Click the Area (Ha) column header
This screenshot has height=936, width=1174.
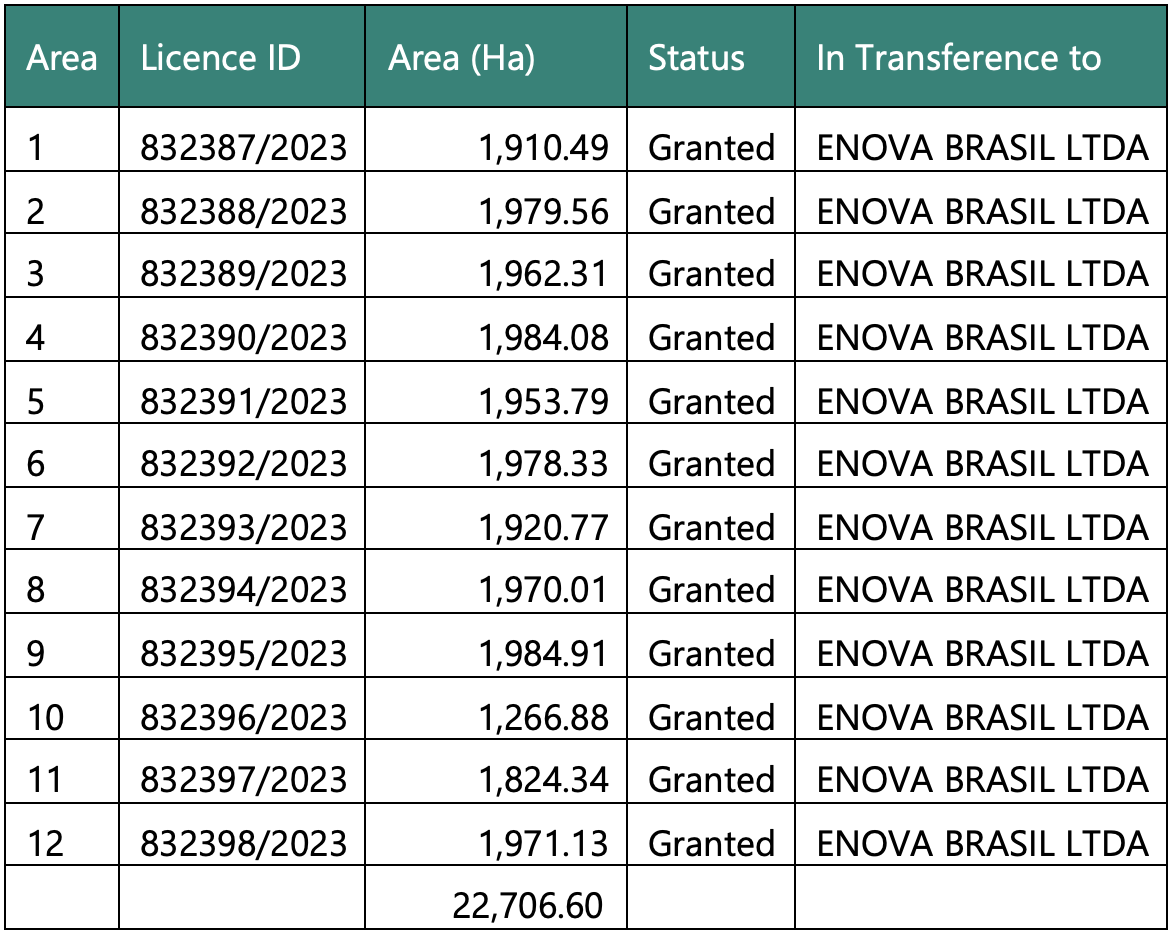(461, 58)
